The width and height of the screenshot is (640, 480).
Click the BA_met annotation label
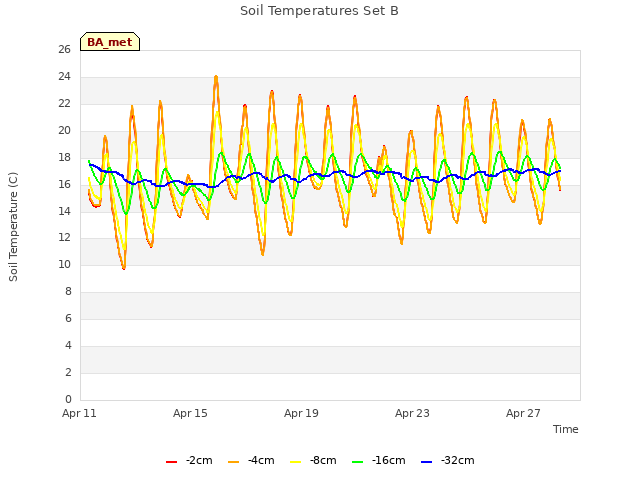tap(110, 42)
